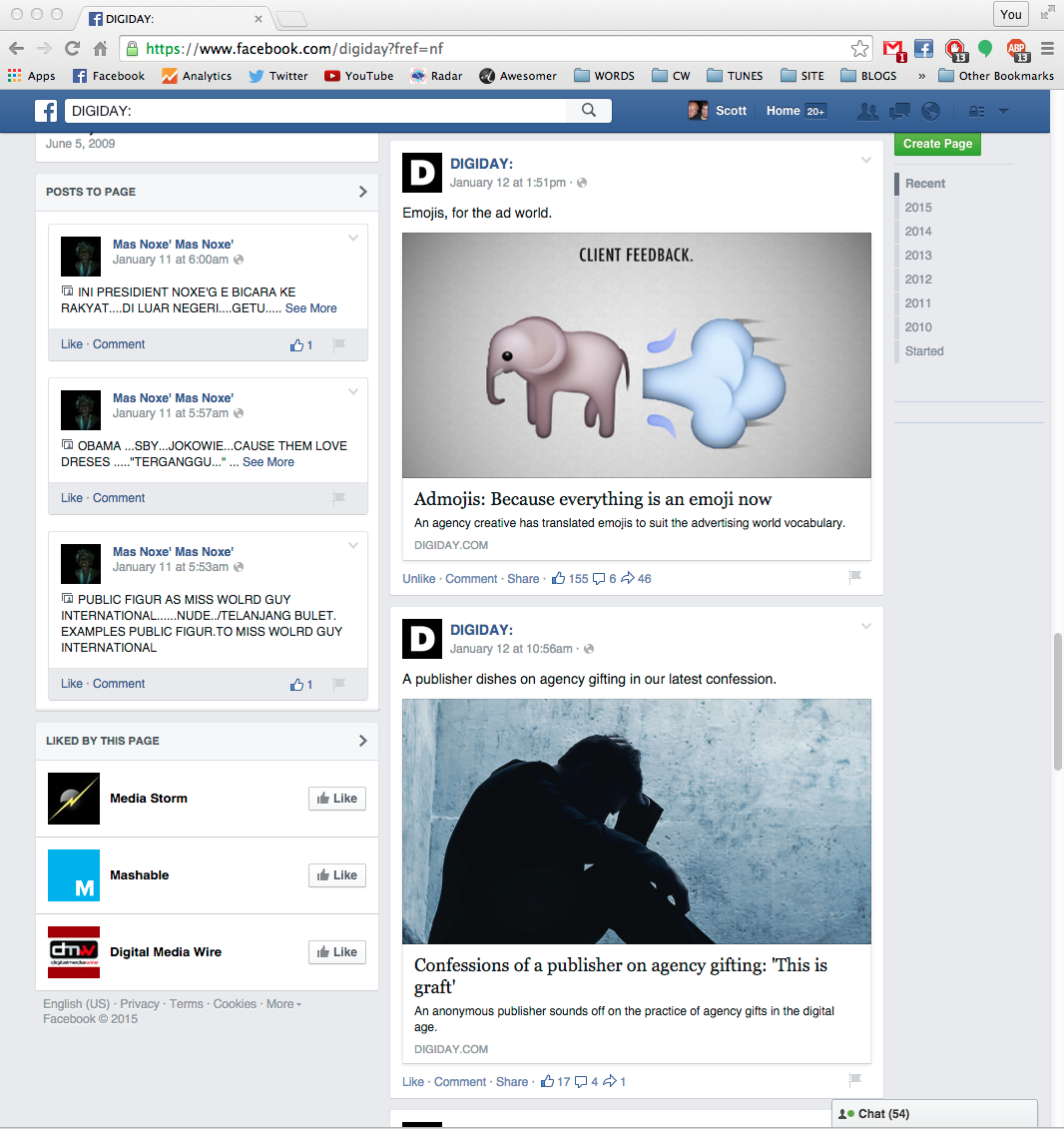This screenshot has width=1064, height=1129.
Task: Open the TUNES bookmarks folder
Action: [x=735, y=76]
